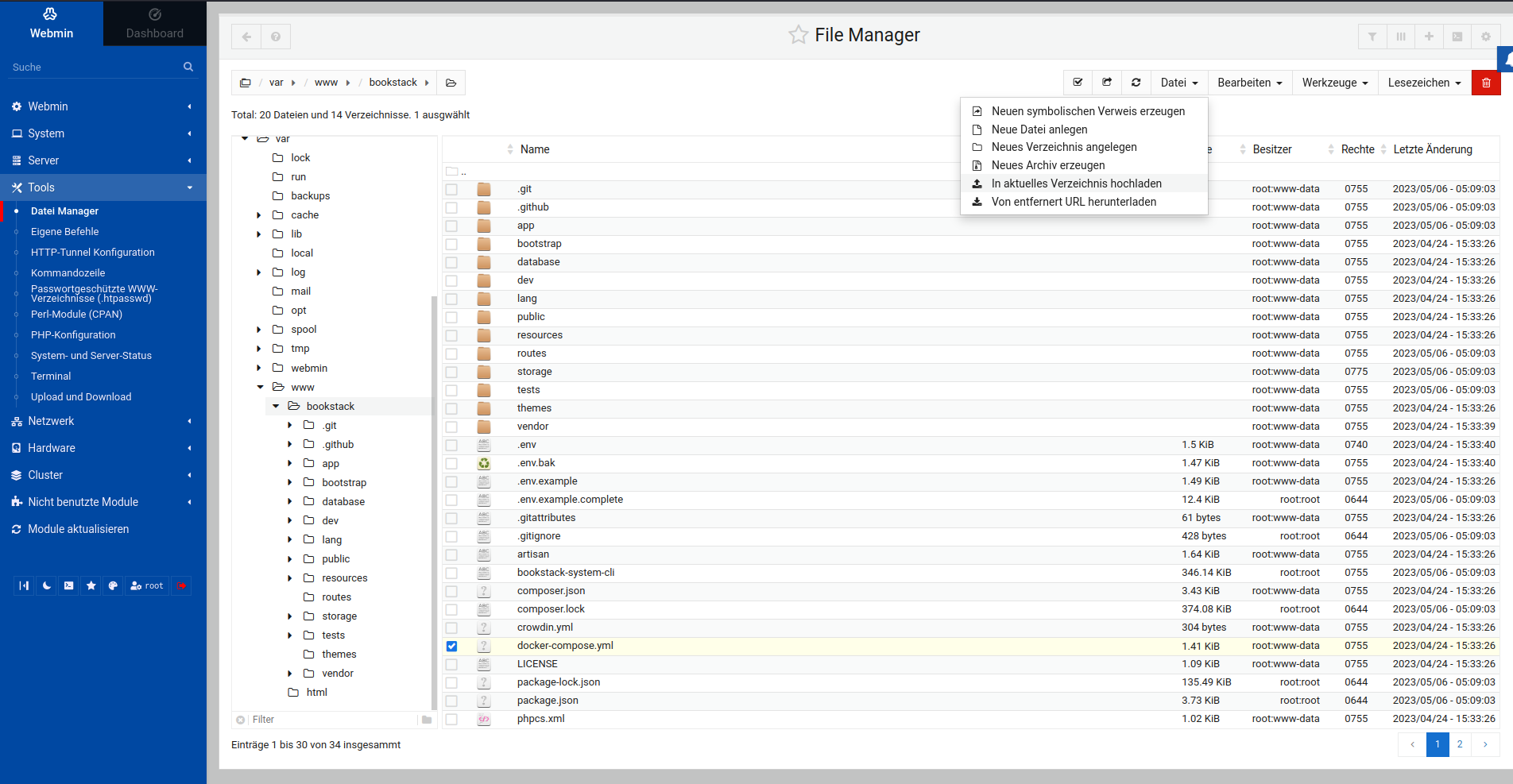The image size is (1513, 784).
Task: Open the command shell icon in sidebar footer
Action: [69, 585]
